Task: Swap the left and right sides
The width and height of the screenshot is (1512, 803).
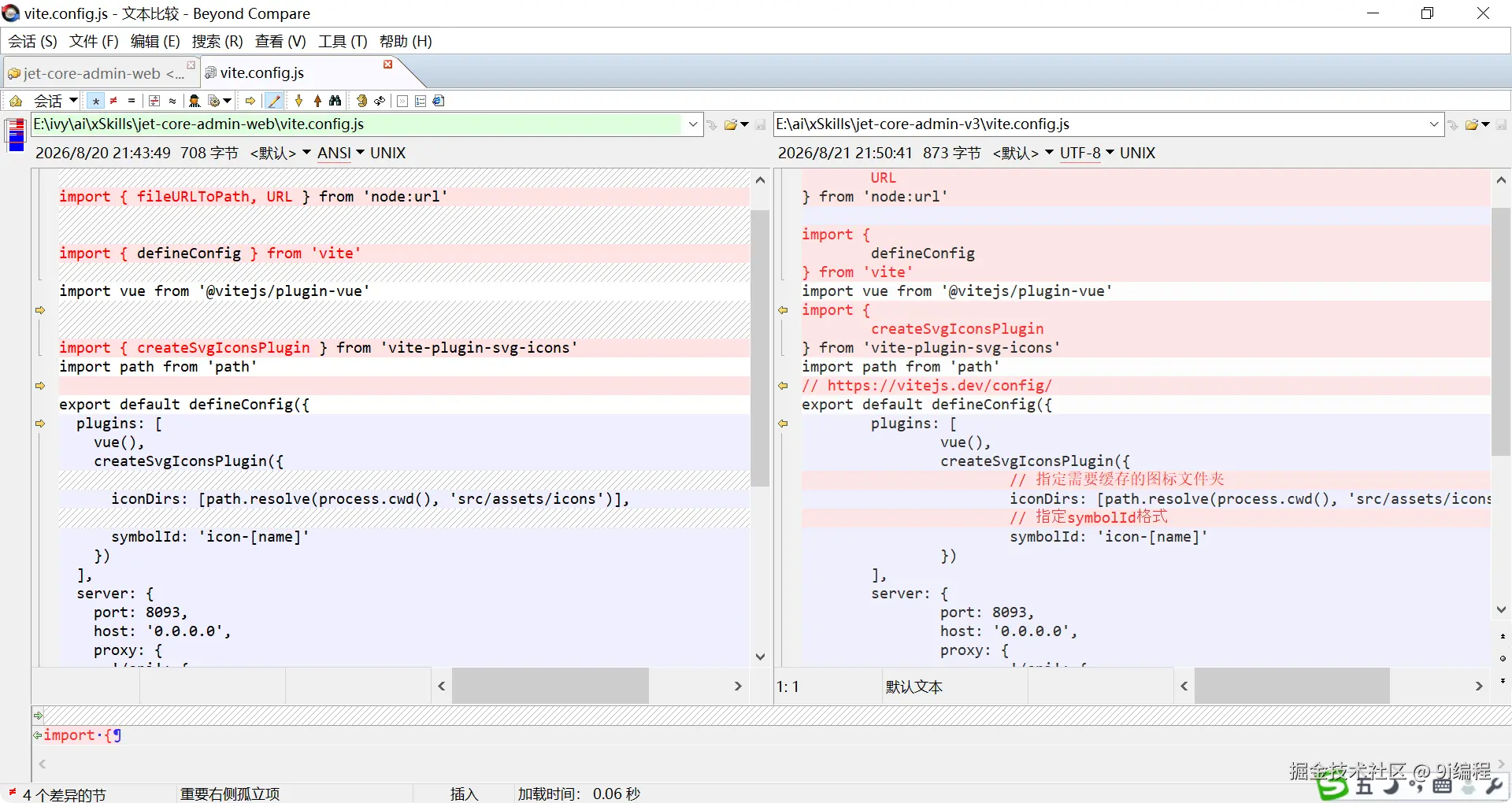Action: point(361,101)
